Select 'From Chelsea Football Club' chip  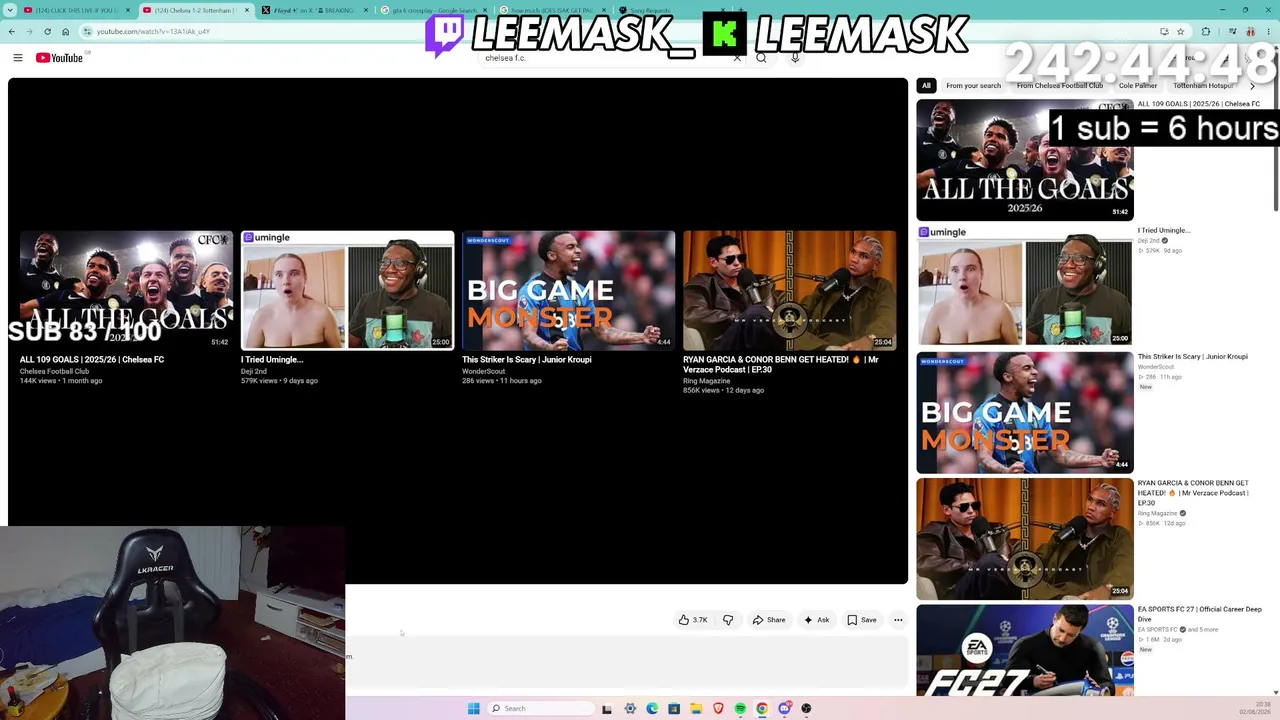[1060, 86]
